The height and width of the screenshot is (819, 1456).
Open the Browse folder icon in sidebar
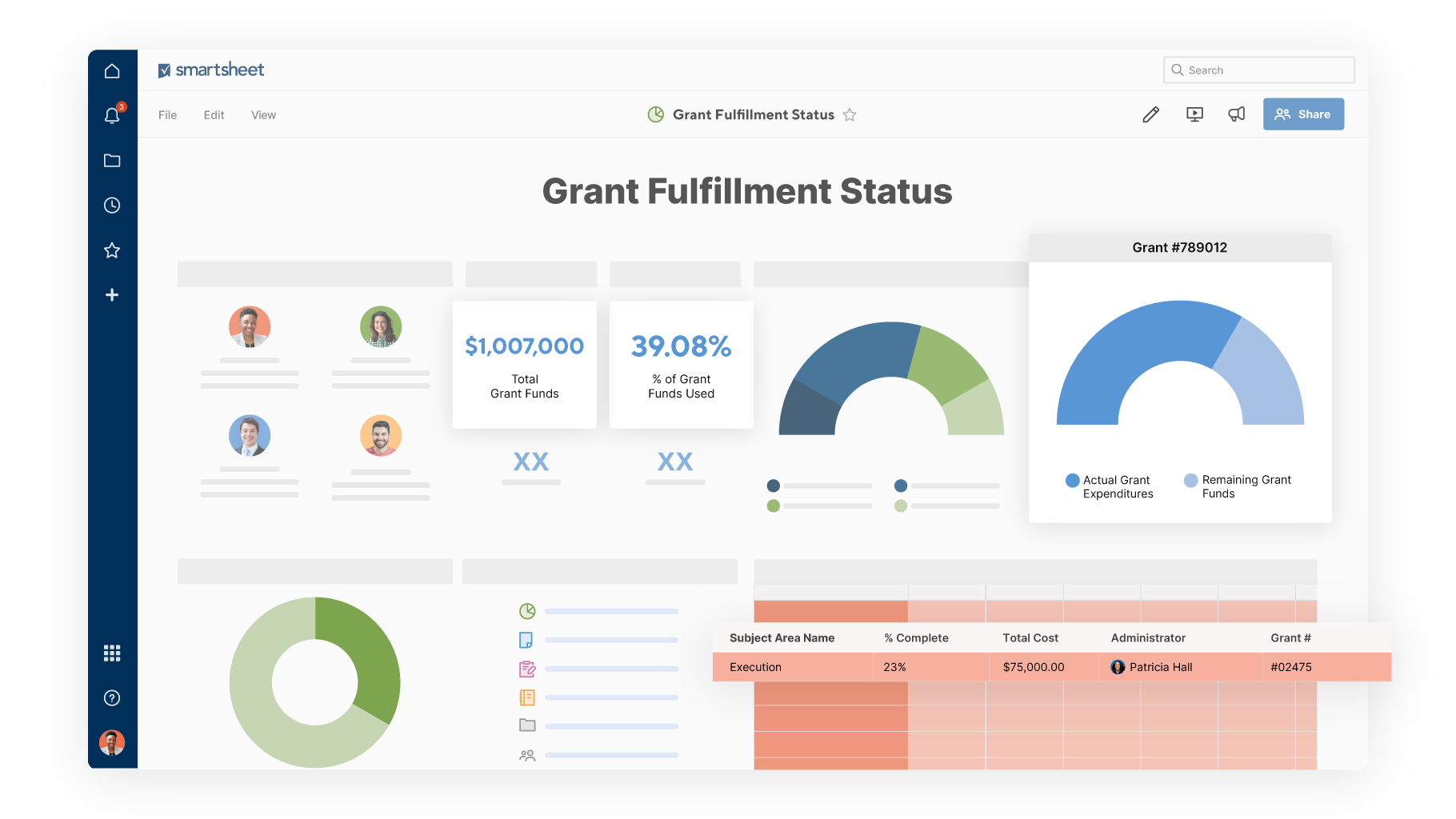112,161
